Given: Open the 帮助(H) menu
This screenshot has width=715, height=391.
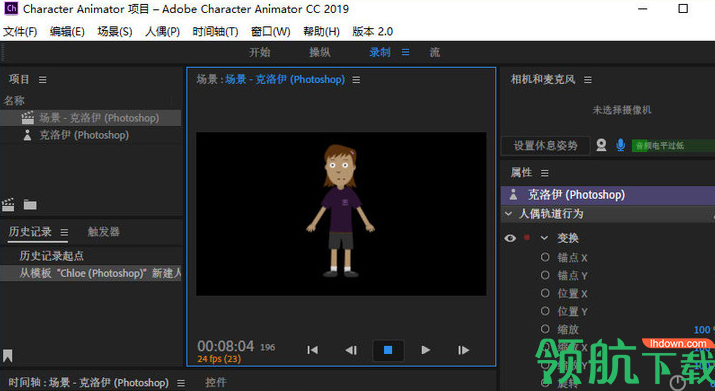Looking at the screenshot, I should [x=321, y=31].
